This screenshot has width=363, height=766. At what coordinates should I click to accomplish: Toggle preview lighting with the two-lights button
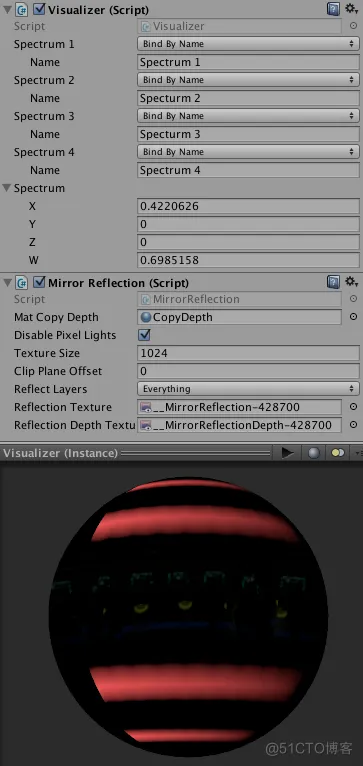coord(338,453)
